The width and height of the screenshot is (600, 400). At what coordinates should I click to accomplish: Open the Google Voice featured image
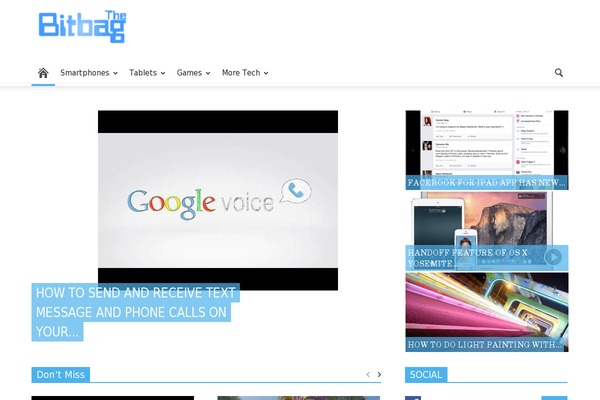(x=218, y=200)
